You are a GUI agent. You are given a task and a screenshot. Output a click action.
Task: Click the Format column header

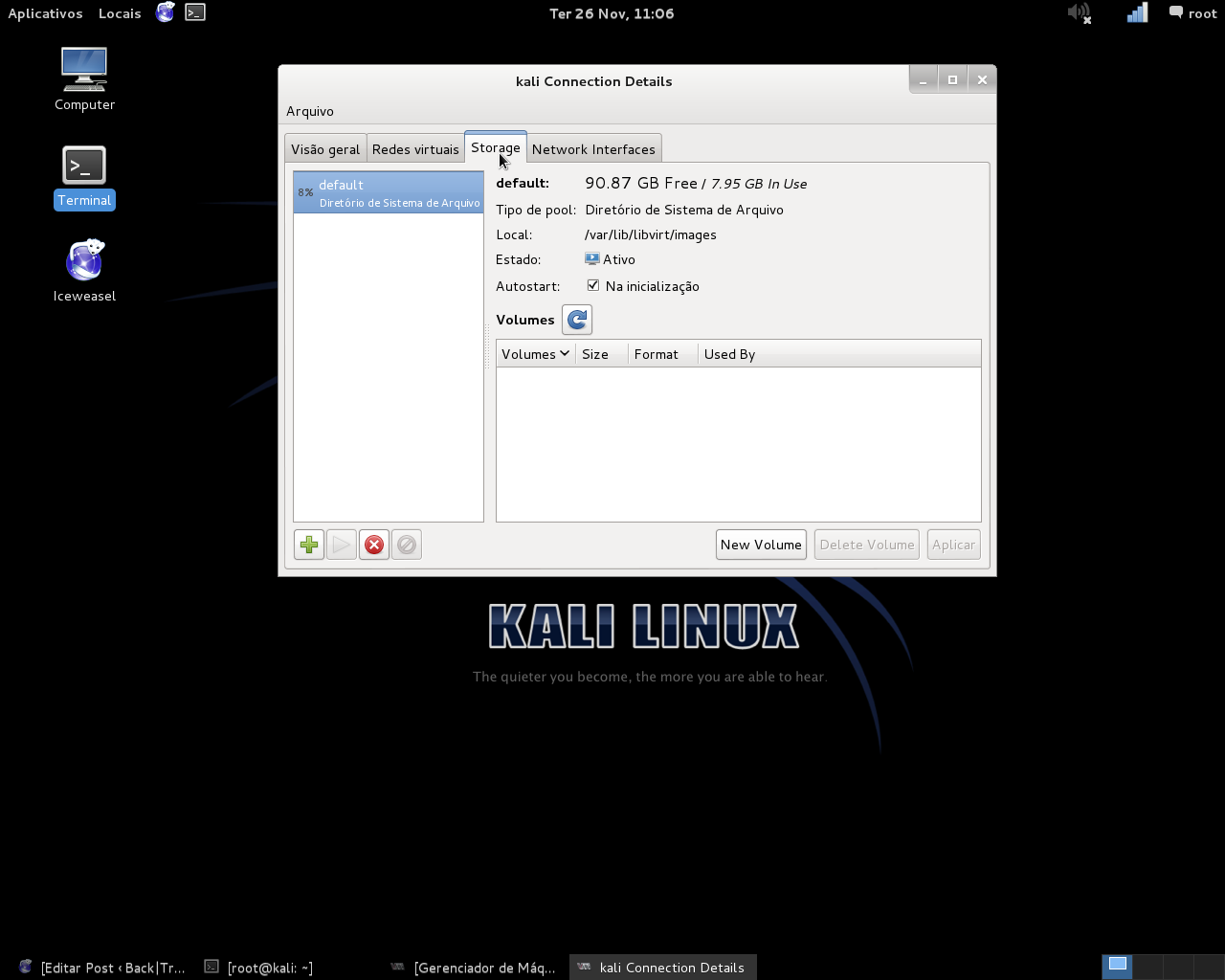click(x=663, y=354)
